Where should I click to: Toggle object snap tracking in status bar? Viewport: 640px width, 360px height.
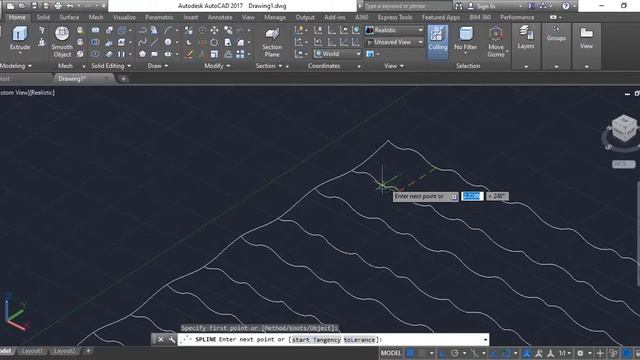[x=494, y=353]
